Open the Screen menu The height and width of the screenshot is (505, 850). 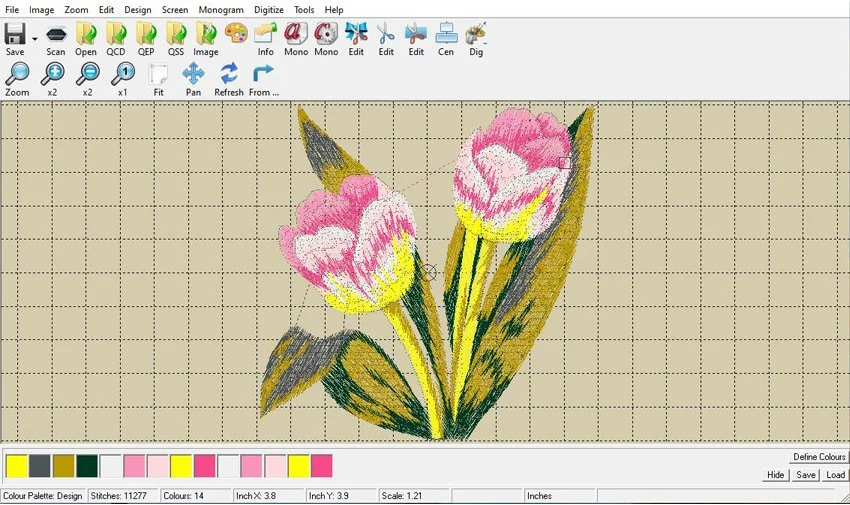point(175,10)
